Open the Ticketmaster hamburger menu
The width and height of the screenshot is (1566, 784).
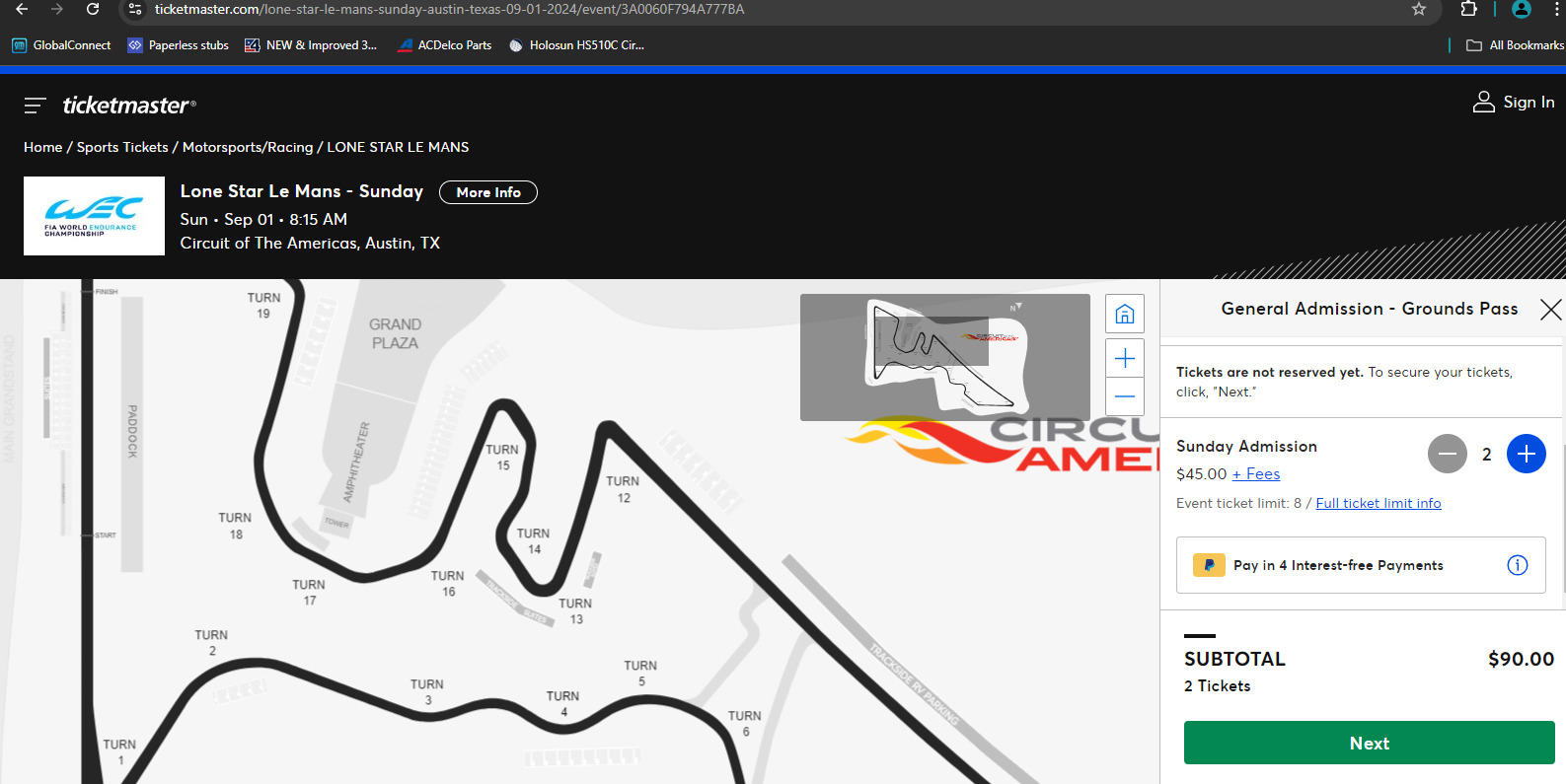(x=36, y=105)
